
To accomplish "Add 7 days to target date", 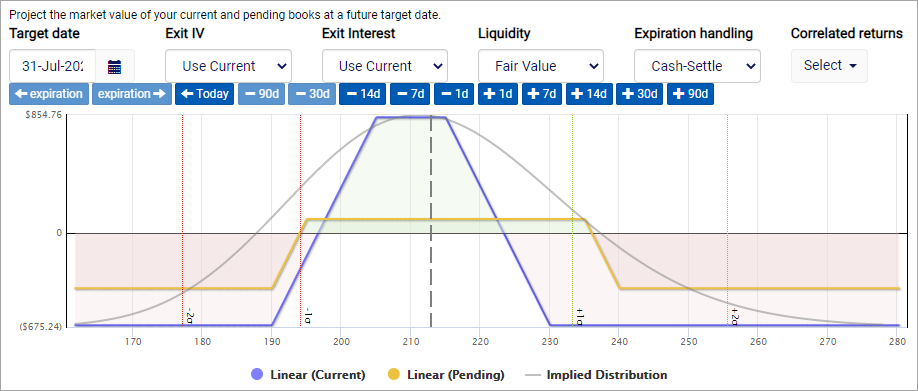I will pyautogui.click(x=542, y=94).
